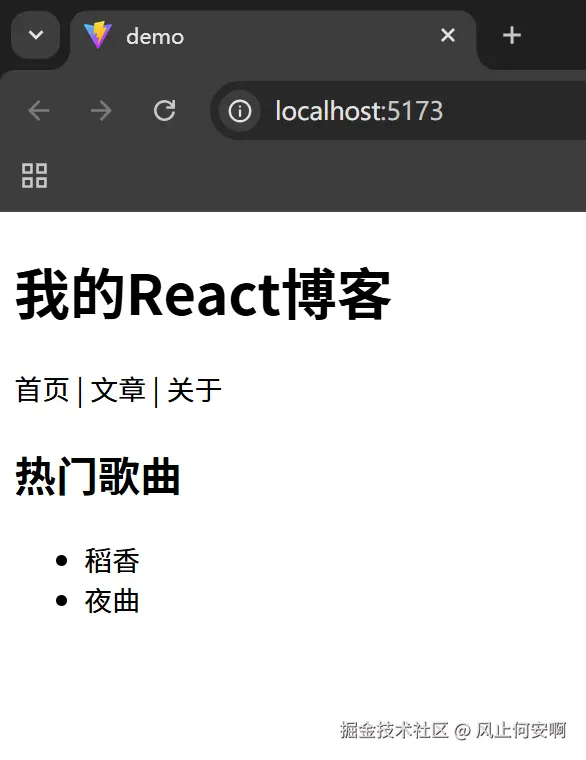The image size is (586, 760).
Task: Go forward to the next page
Action: (x=101, y=111)
